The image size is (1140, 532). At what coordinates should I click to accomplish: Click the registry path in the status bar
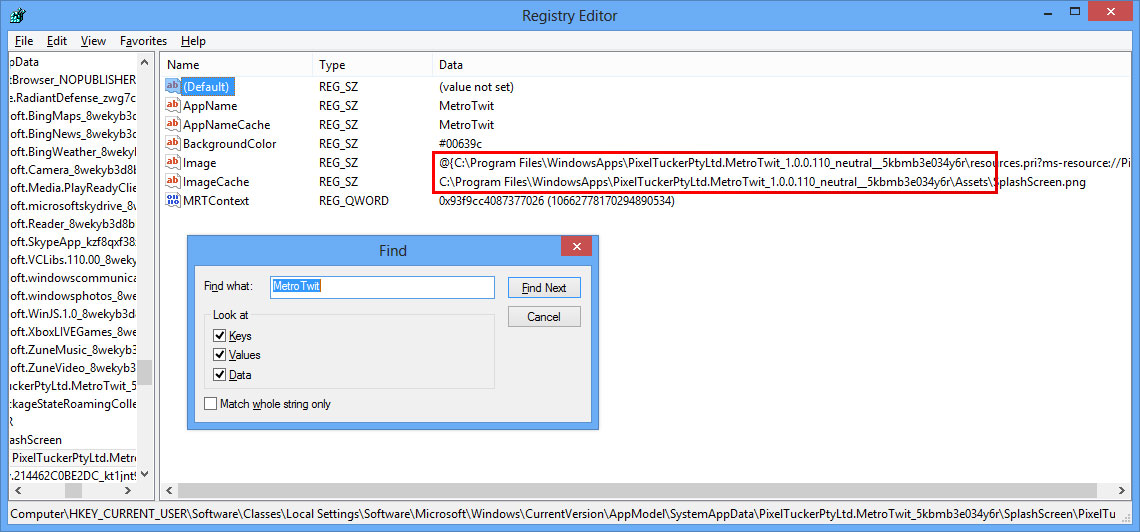[x=563, y=514]
